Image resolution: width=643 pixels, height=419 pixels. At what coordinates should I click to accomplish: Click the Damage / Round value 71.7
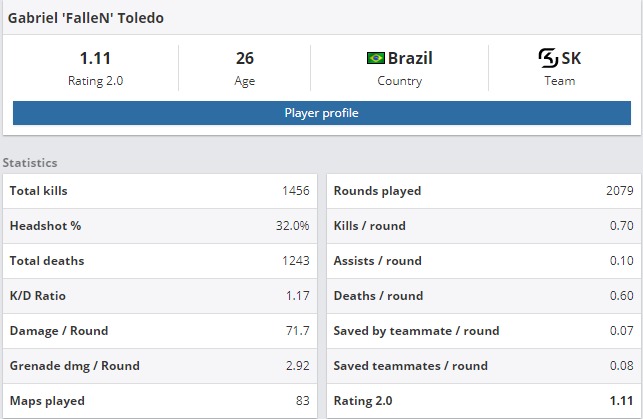298,331
